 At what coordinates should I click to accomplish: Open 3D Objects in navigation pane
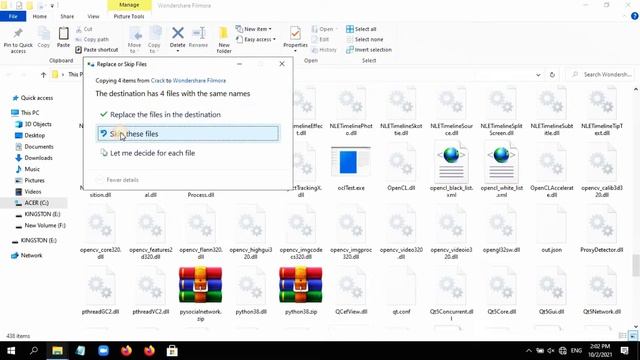[x=33, y=124]
